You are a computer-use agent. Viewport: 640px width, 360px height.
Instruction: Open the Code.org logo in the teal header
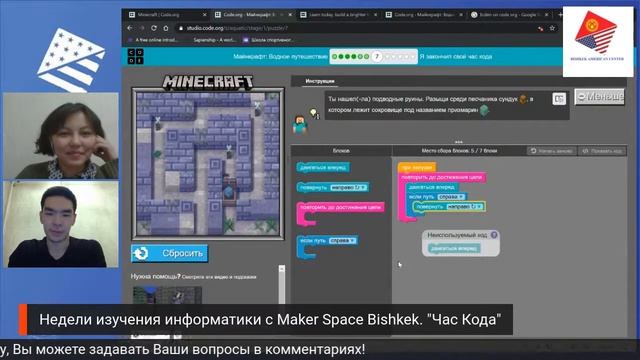pyautogui.click(x=136, y=56)
